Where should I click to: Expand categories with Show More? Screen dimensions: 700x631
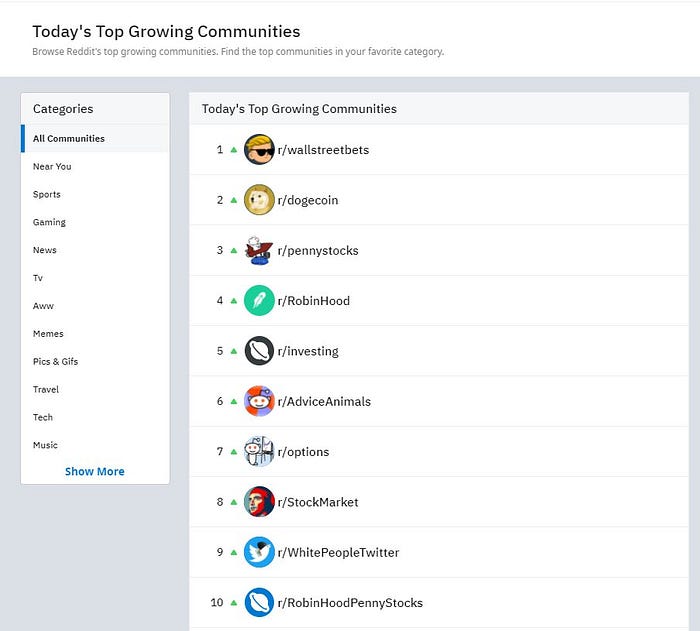click(95, 471)
